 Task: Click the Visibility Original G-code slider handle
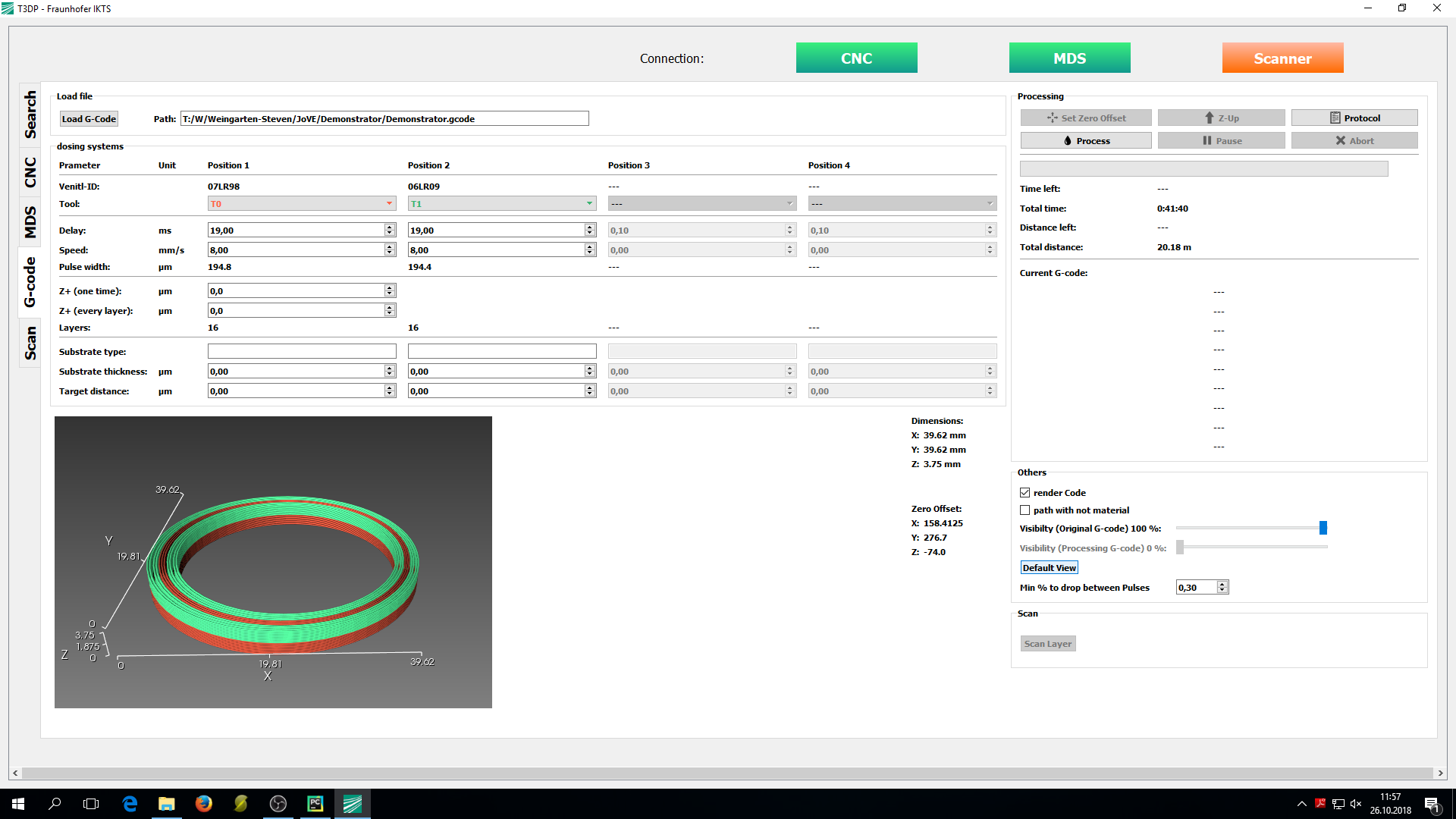(1323, 528)
